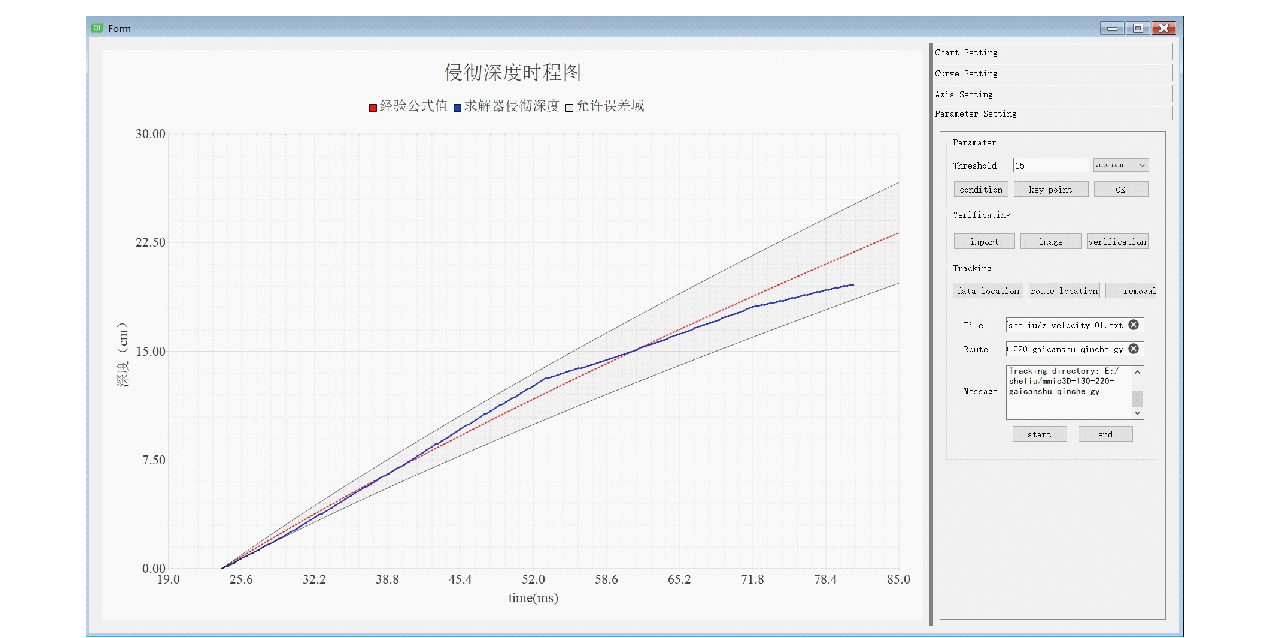Viewport: 1276px width, 638px height.
Task: Click the Form window app icon
Action: [97, 28]
